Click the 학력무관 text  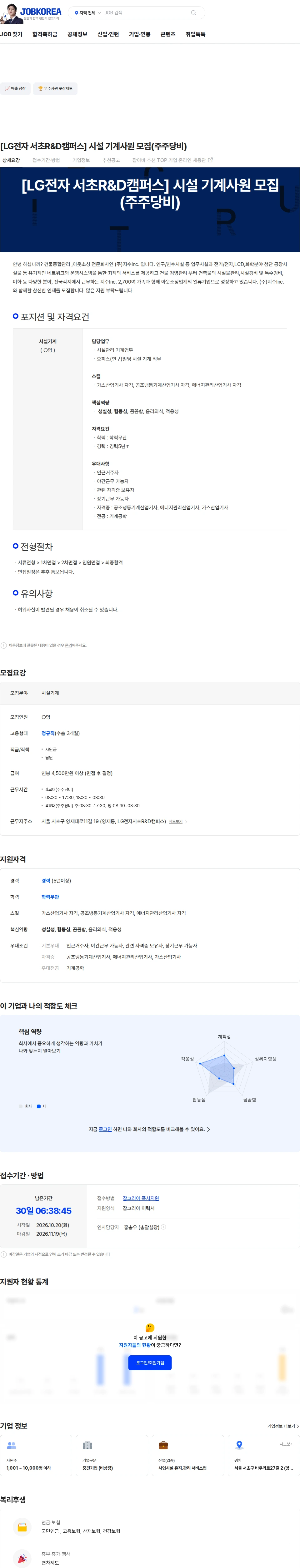coord(50,897)
